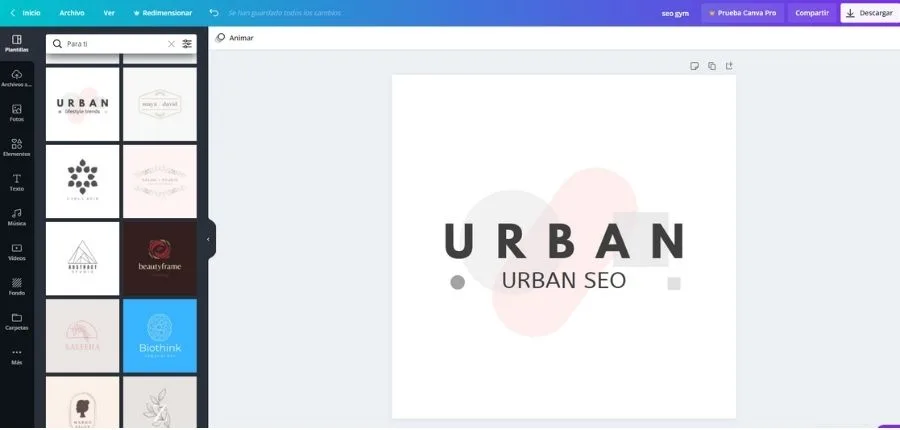Expand the Más options in sidebar
The width and height of the screenshot is (900, 430).
[16, 356]
